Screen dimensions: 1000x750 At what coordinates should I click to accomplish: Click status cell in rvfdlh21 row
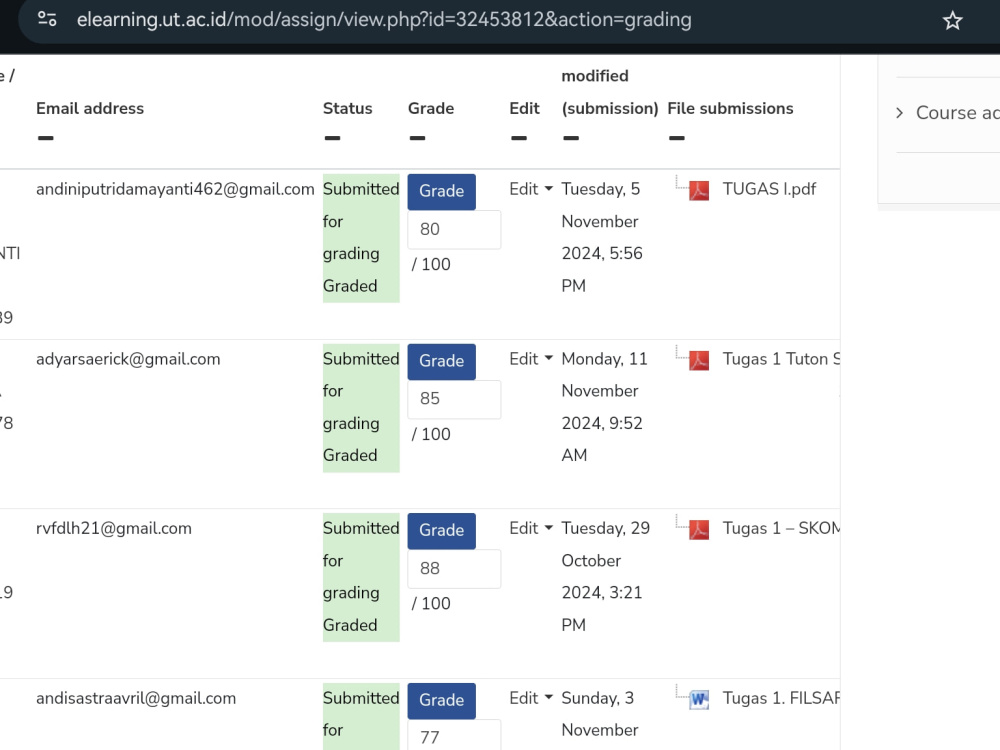(x=361, y=577)
